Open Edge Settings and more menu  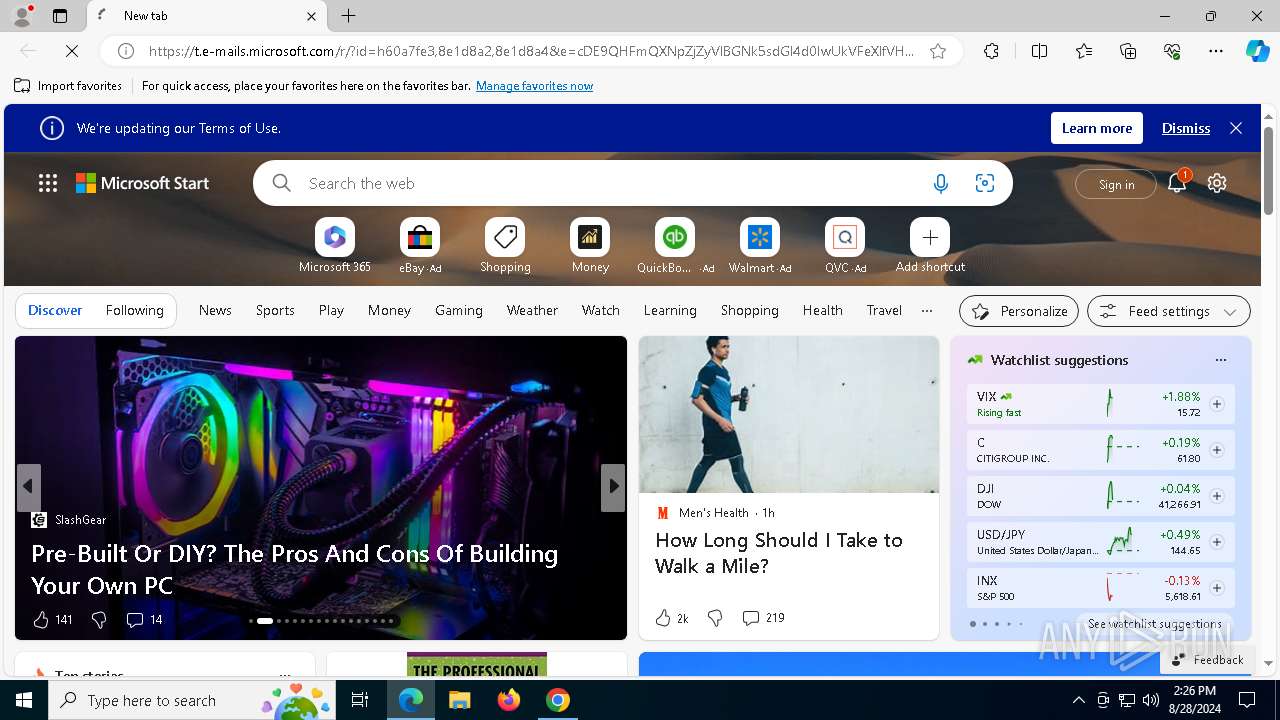(x=1216, y=51)
